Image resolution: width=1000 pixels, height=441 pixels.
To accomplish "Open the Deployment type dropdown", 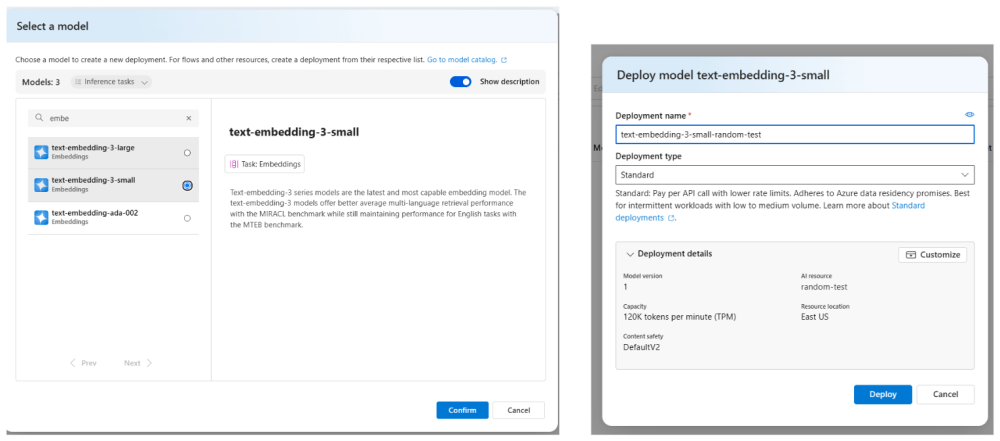I will click(x=795, y=174).
